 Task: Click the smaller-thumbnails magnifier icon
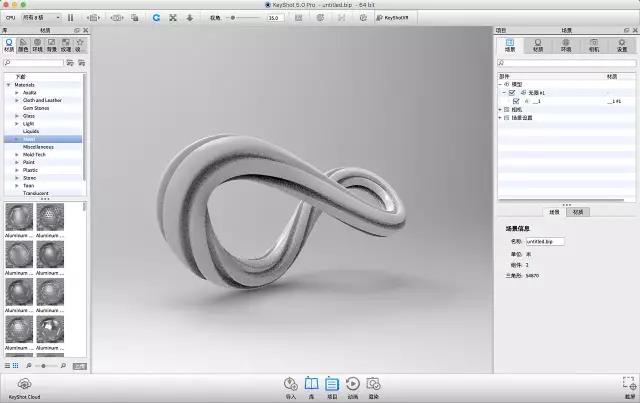click(x=29, y=365)
